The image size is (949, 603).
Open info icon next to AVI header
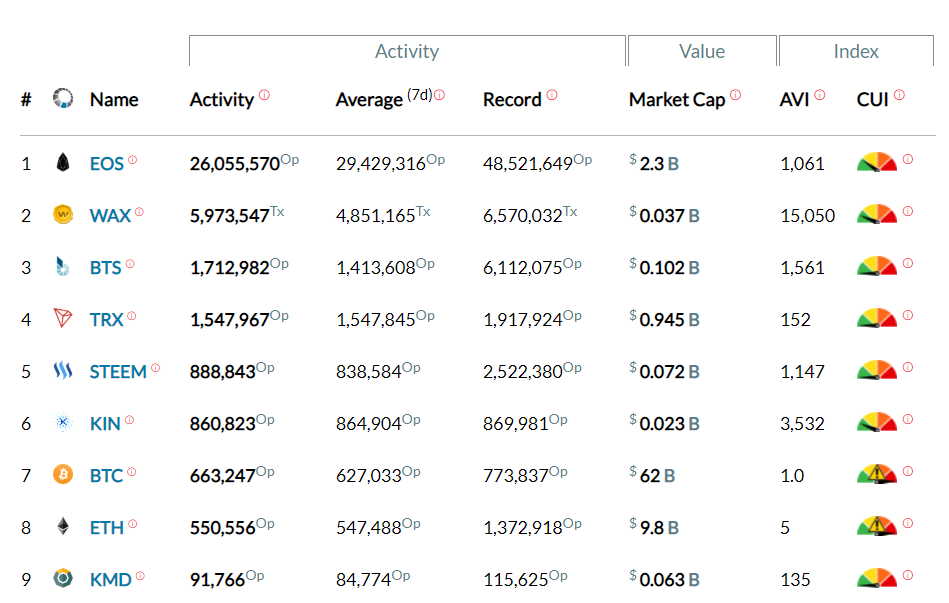819,94
